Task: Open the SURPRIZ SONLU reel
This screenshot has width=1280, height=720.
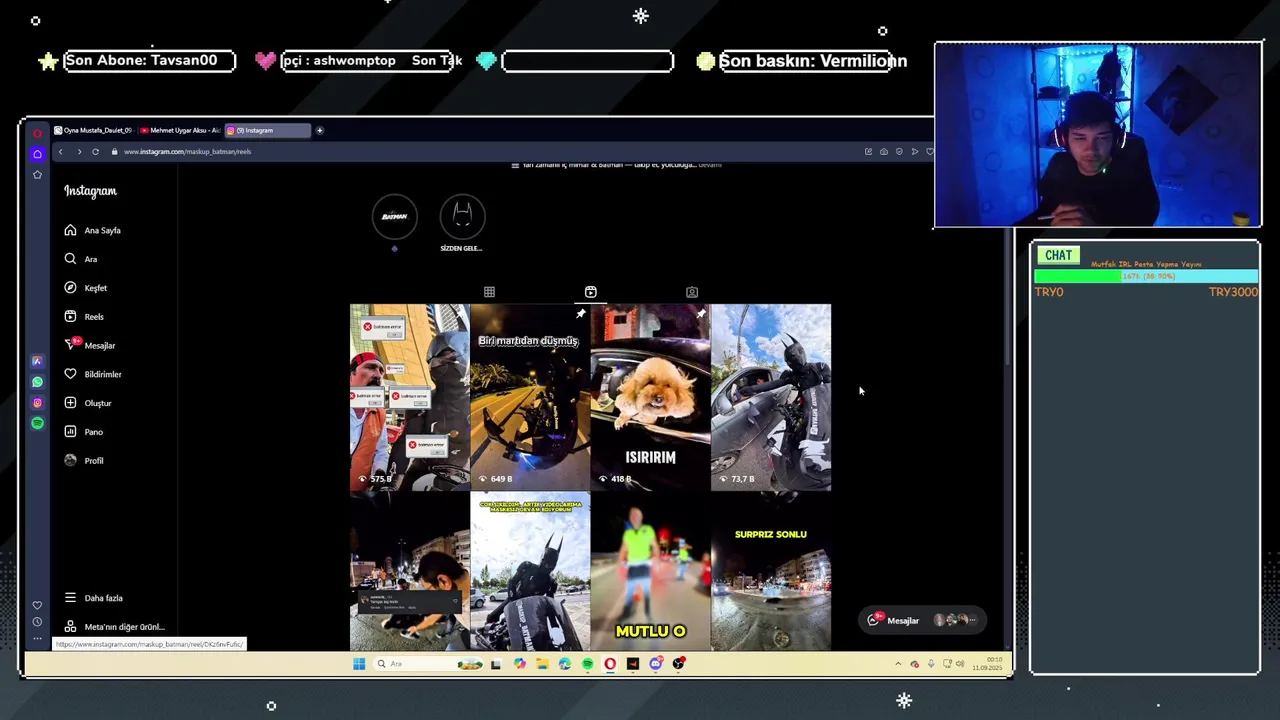Action: coord(771,572)
